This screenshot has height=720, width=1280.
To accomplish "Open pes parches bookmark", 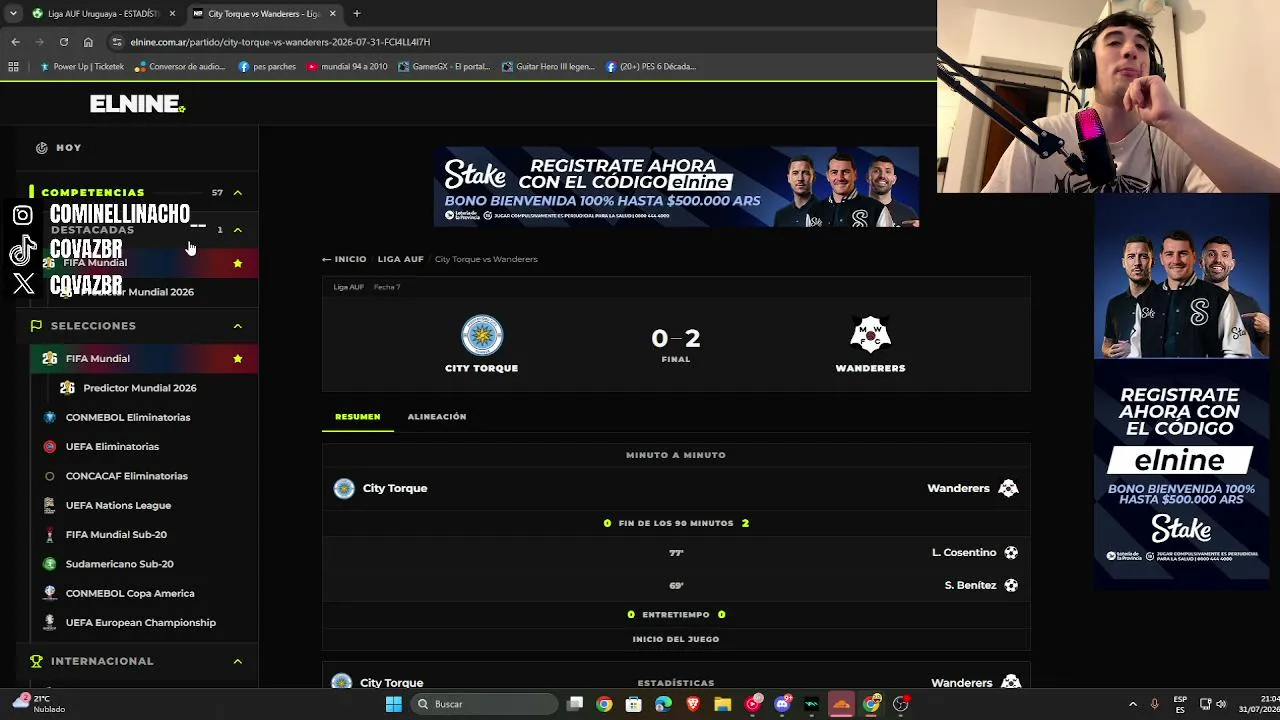I will 267,67.
